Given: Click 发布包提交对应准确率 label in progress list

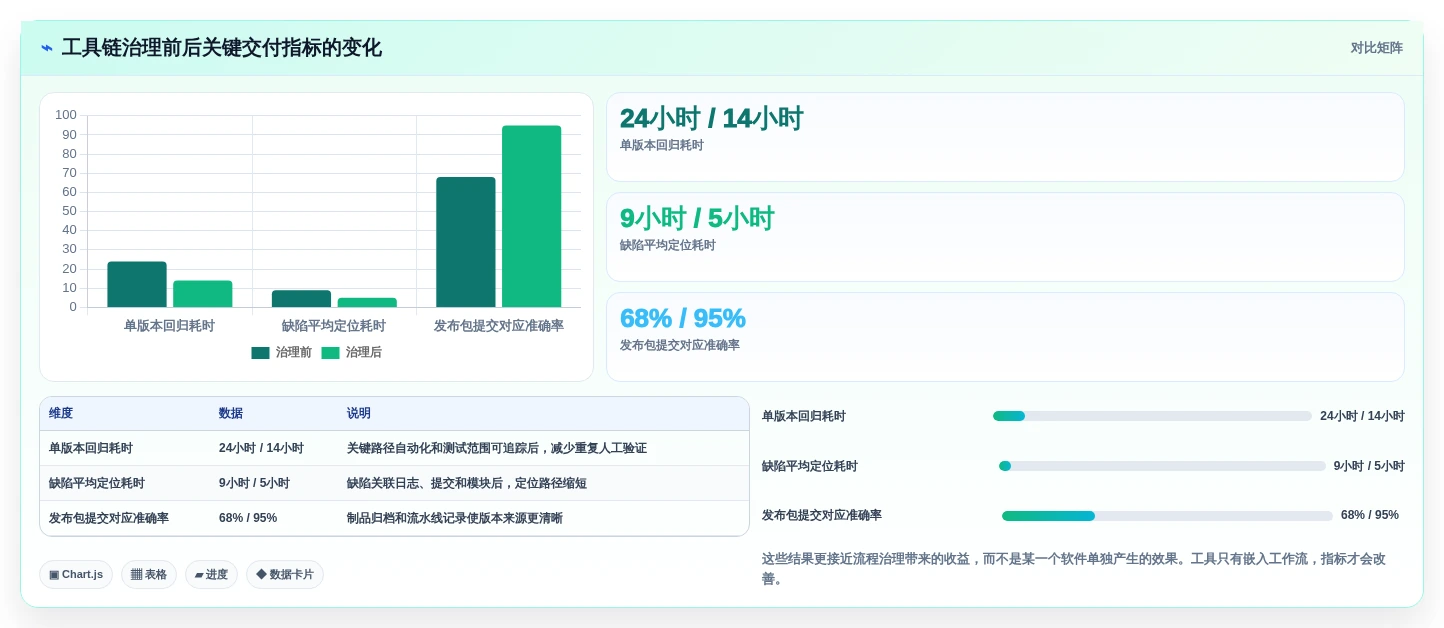Looking at the screenshot, I should pos(822,516).
